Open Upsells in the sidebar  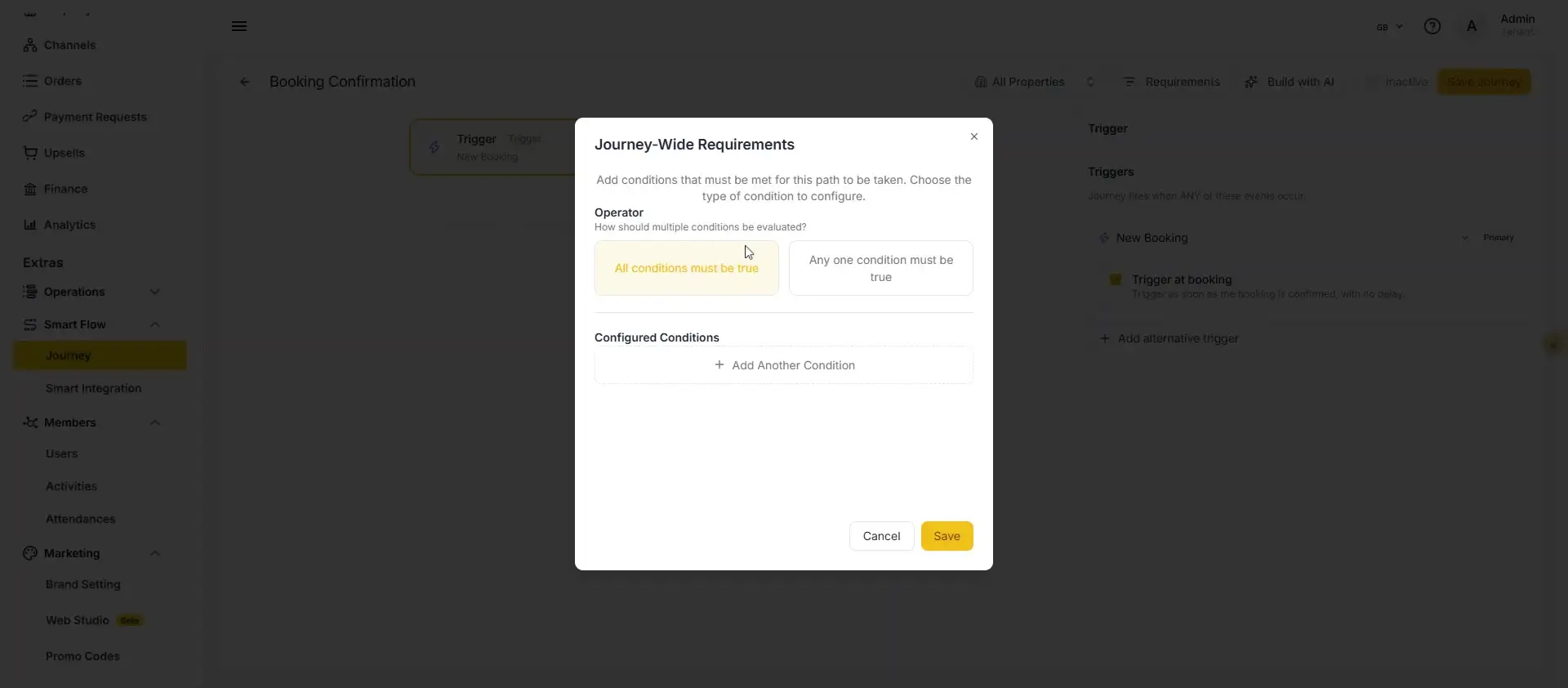coord(64,153)
